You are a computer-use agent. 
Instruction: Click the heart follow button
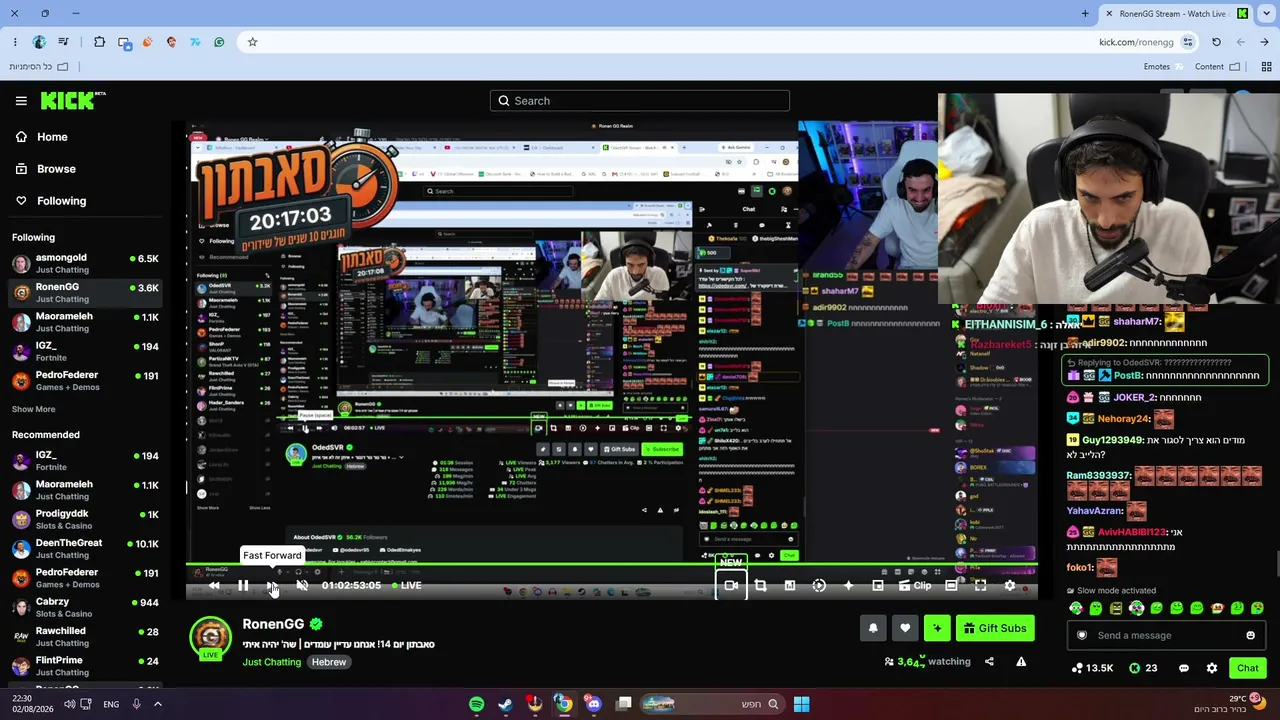[905, 628]
